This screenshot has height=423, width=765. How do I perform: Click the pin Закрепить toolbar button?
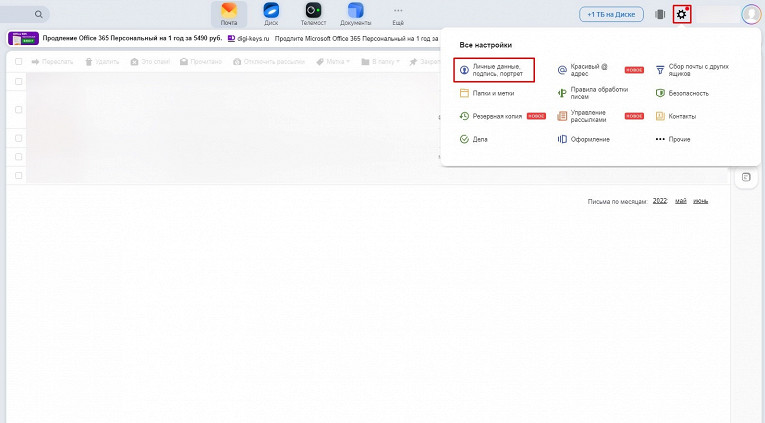[x=425, y=61]
